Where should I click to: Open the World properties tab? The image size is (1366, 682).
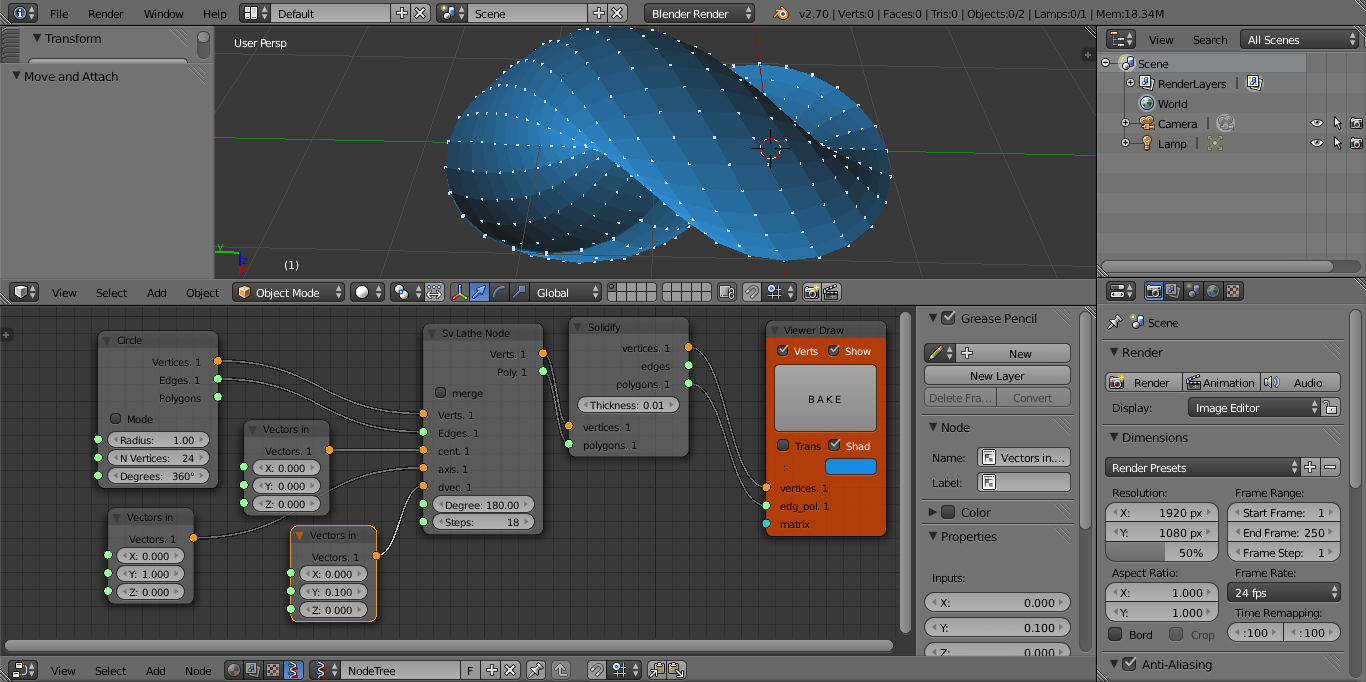[x=1213, y=291]
